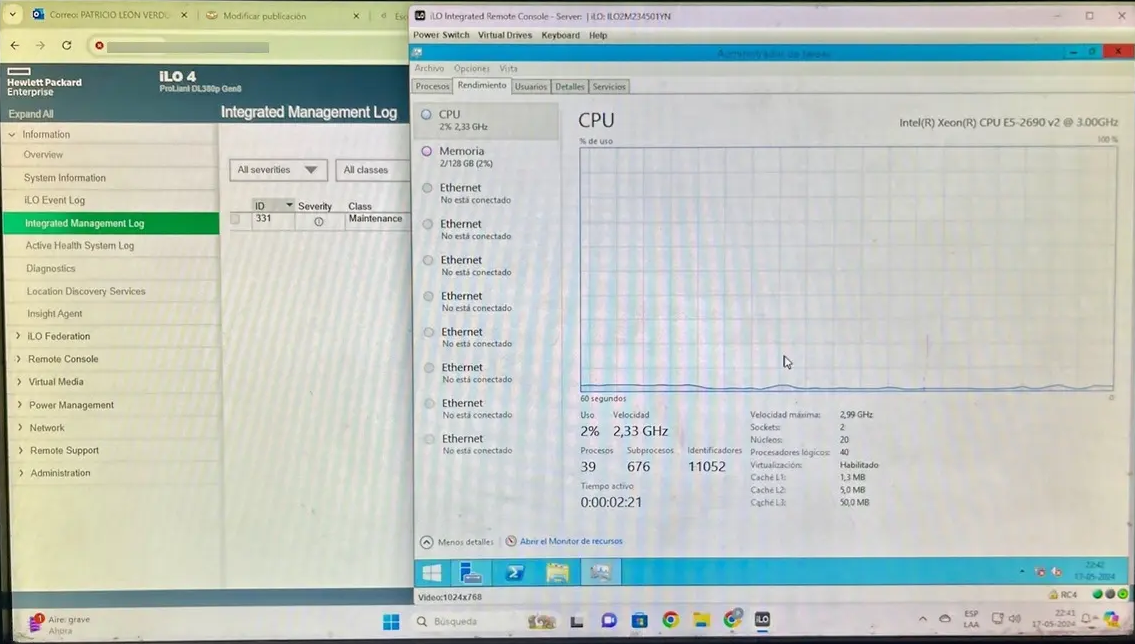This screenshot has height=644, width=1135.
Task: Select the Memoria radio button in Rendimiento
Action: pyautogui.click(x=427, y=150)
